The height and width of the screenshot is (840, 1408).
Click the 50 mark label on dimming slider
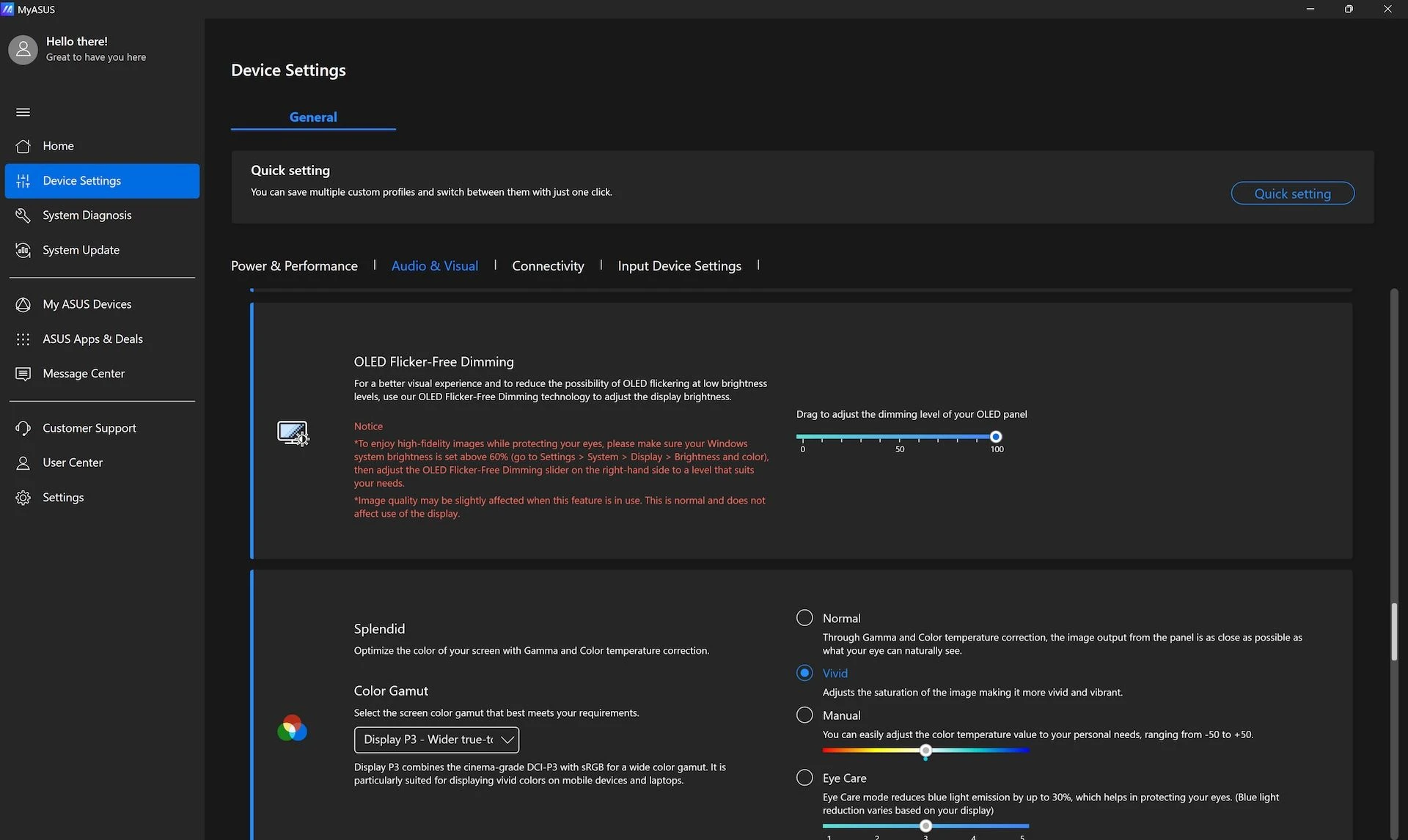[900, 449]
